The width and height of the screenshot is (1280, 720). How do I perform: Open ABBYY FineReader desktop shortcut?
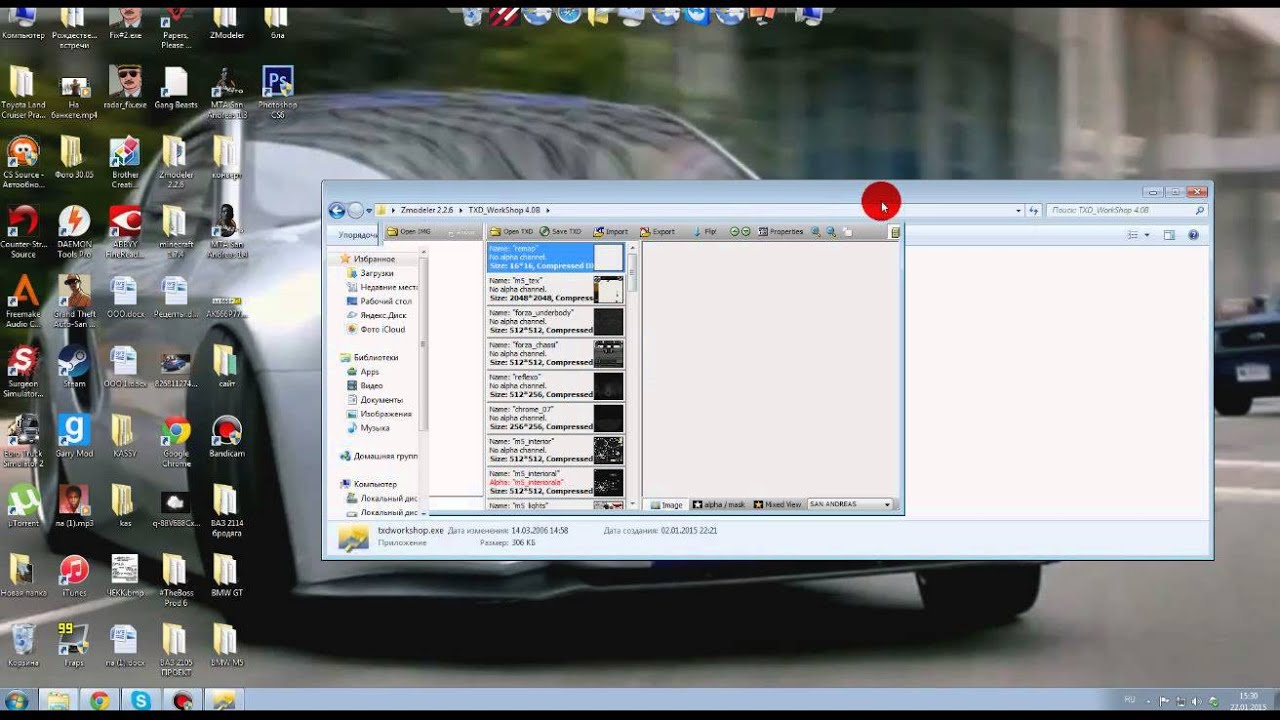coord(124,232)
